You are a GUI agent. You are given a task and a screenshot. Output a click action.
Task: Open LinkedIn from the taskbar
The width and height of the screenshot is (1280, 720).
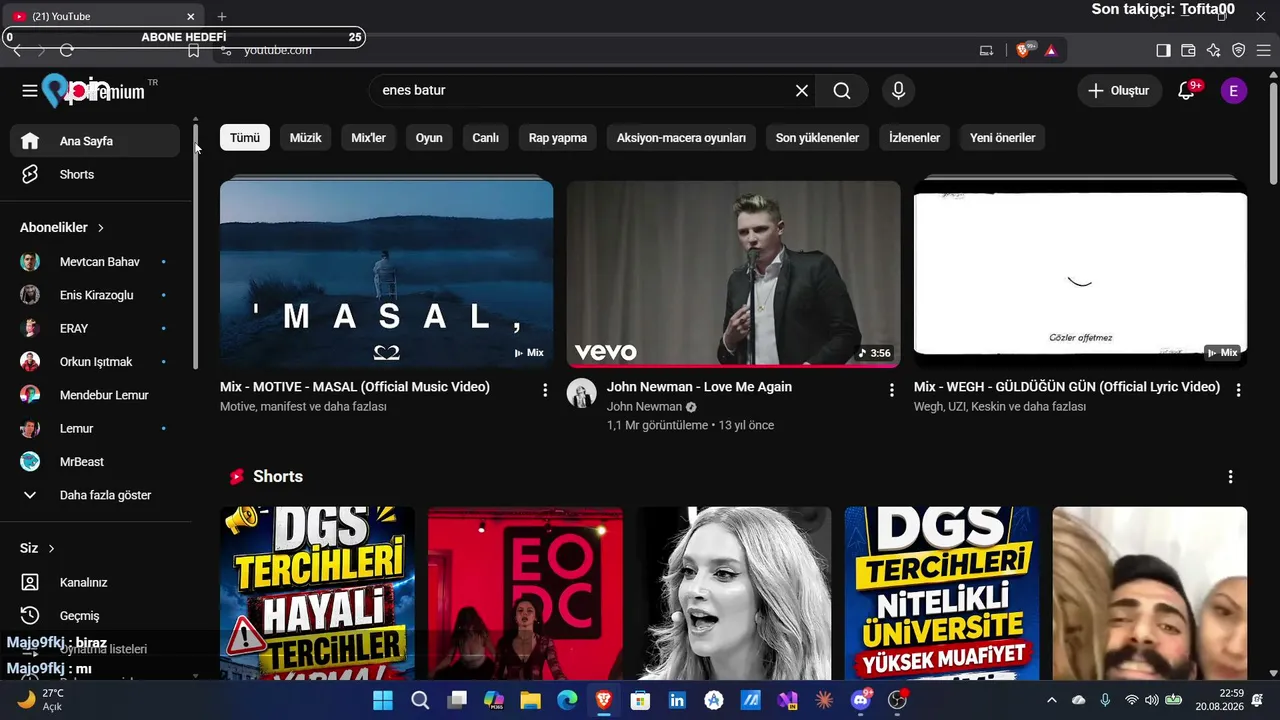coord(677,700)
